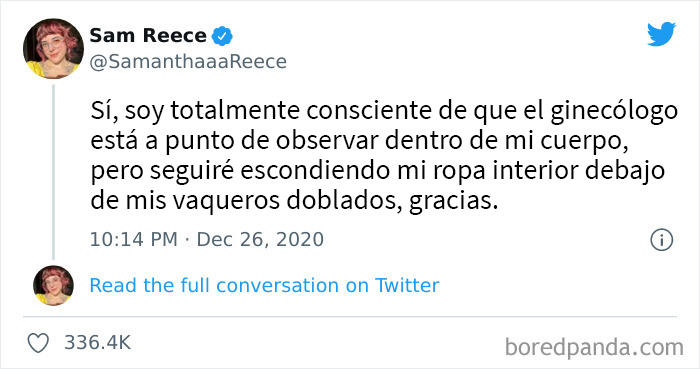Read the full conversation on Twitter
Viewport: 700px width, 369px height.
coord(264,286)
